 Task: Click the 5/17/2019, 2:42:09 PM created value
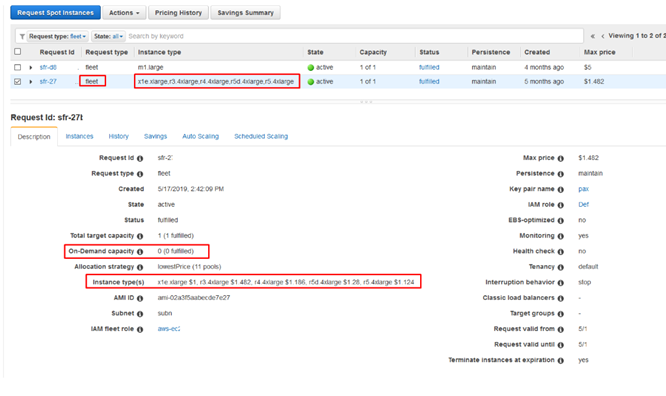(191, 189)
